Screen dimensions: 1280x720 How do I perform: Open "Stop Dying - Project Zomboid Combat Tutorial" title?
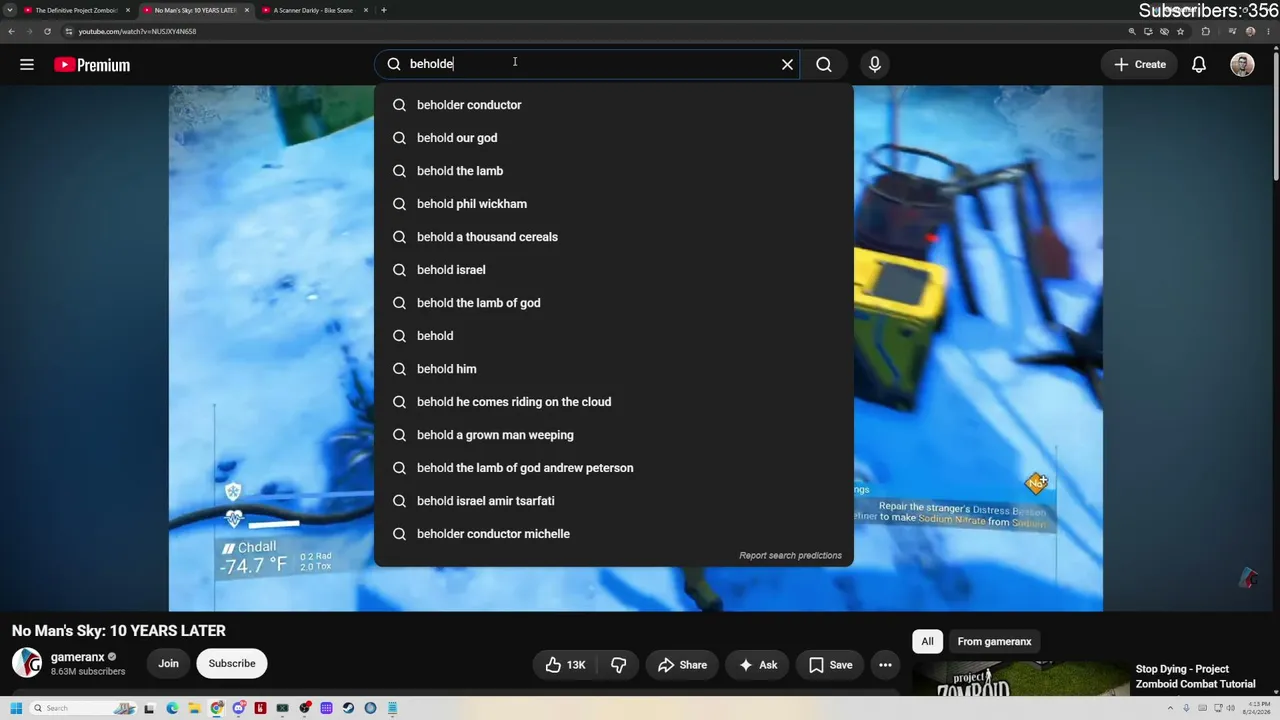tap(1195, 676)
